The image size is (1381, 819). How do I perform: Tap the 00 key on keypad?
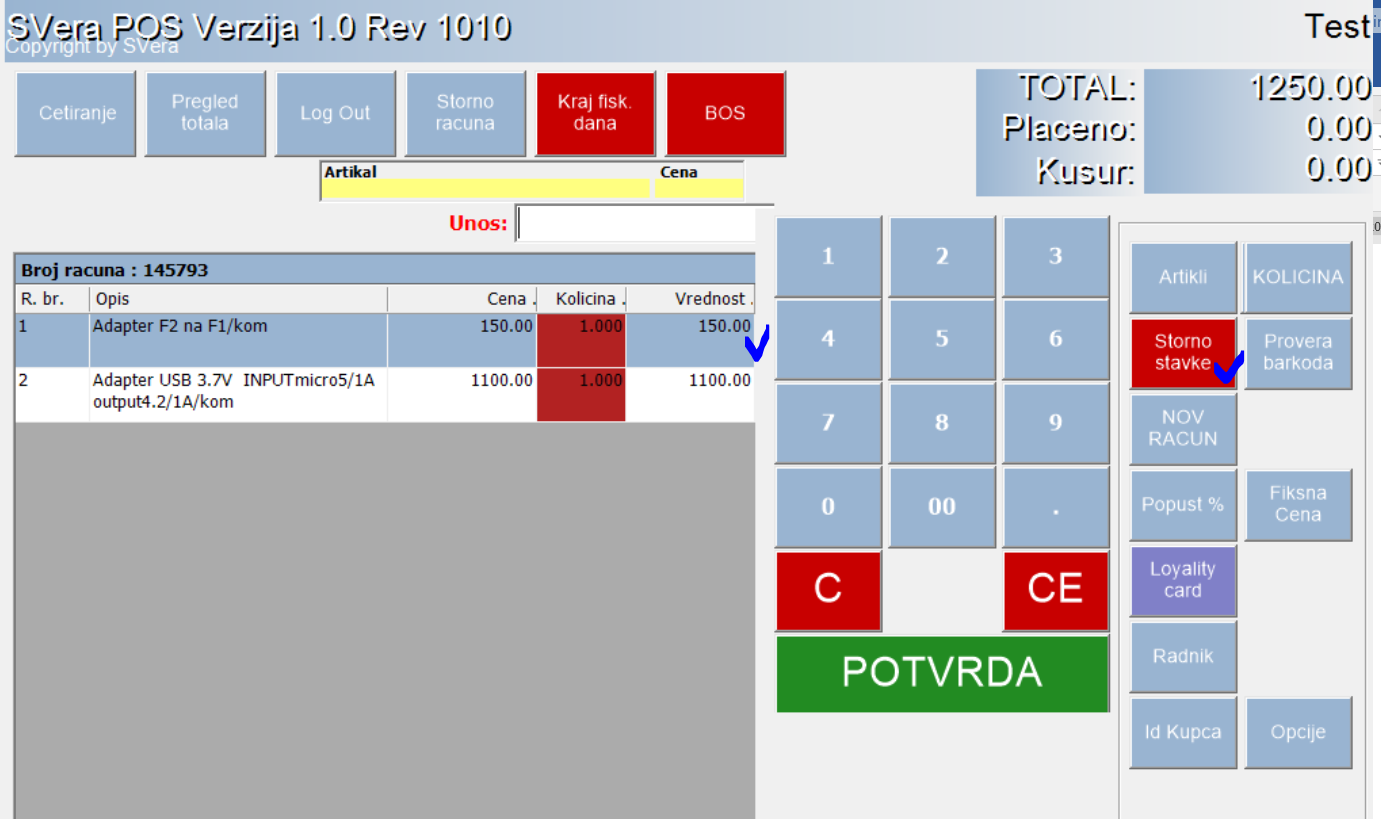941,506
